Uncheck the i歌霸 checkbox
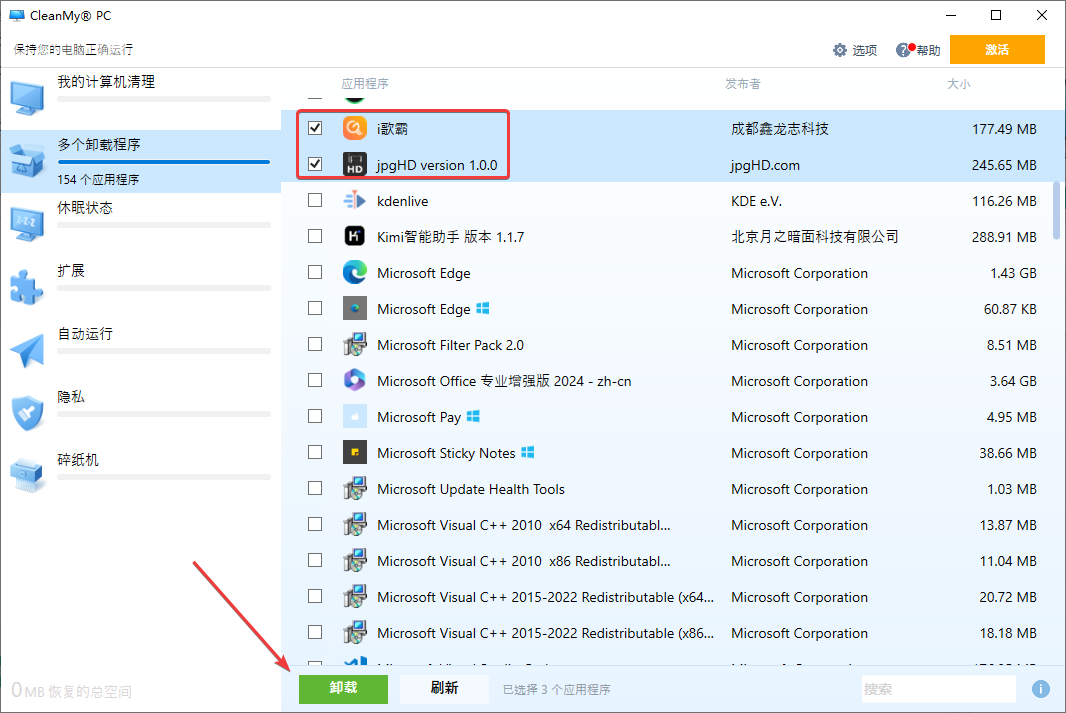Screen dimensions: 1066x713 [x=315, y=128]
